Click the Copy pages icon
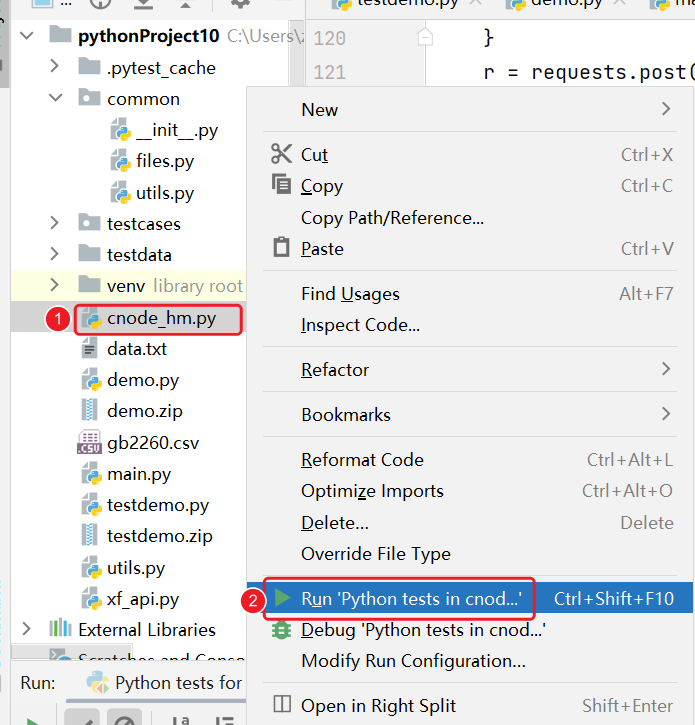Image resolution: width=695 pixels, height=725 pixels. (281, 184)
